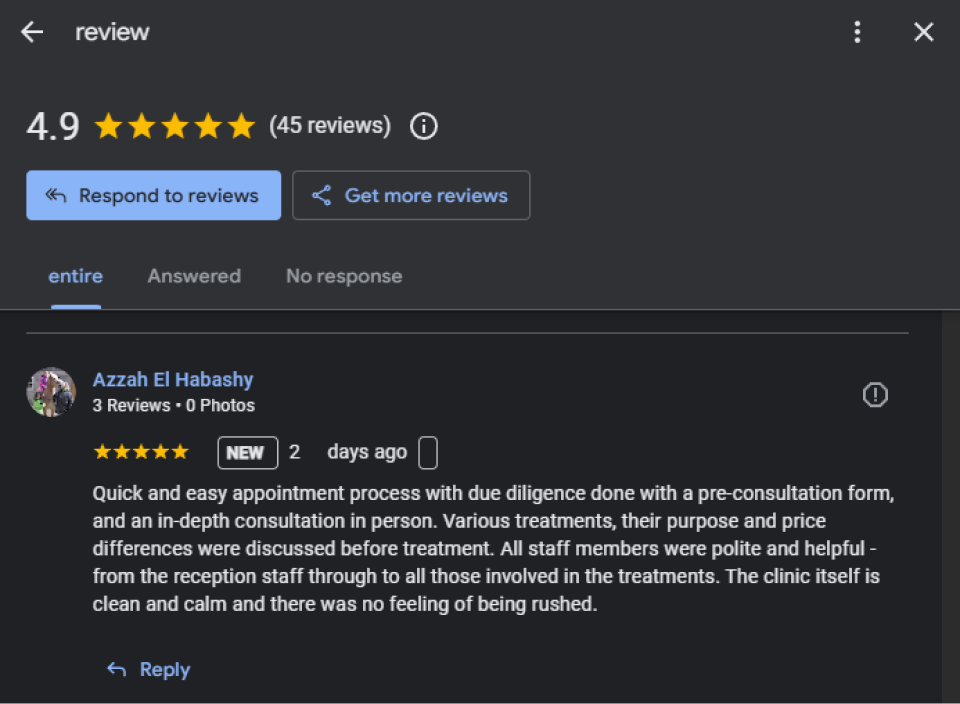Click the reply arrow icon beside Reply
The width and height of the screenshot is (960, 704).
[x=116, y=669]
